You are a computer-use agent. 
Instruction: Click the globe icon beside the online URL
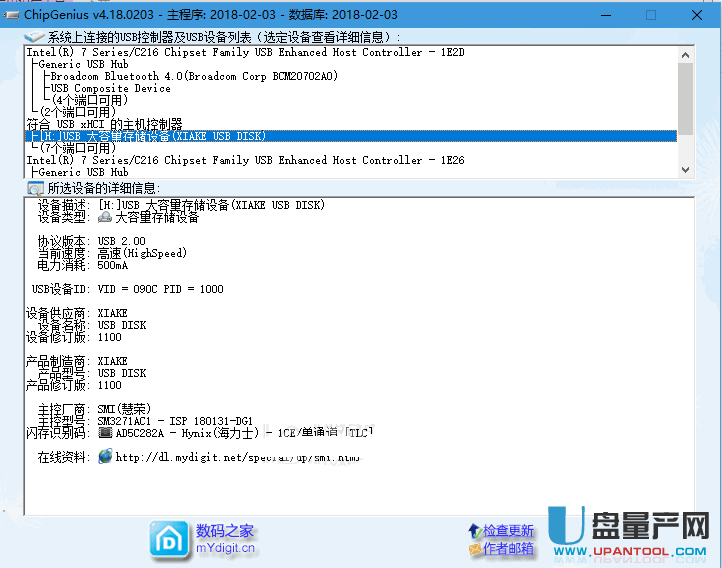click(105, 457)
